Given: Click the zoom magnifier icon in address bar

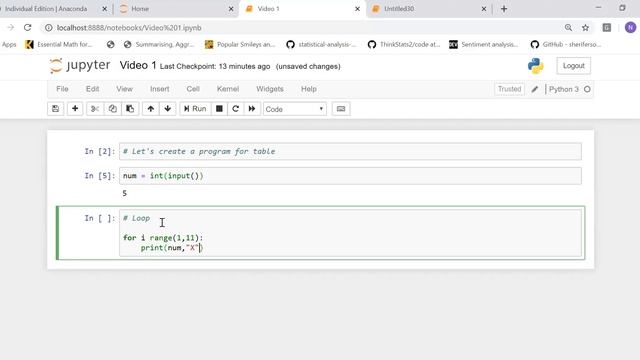Looking at the screenshot, I should [568, 28].
